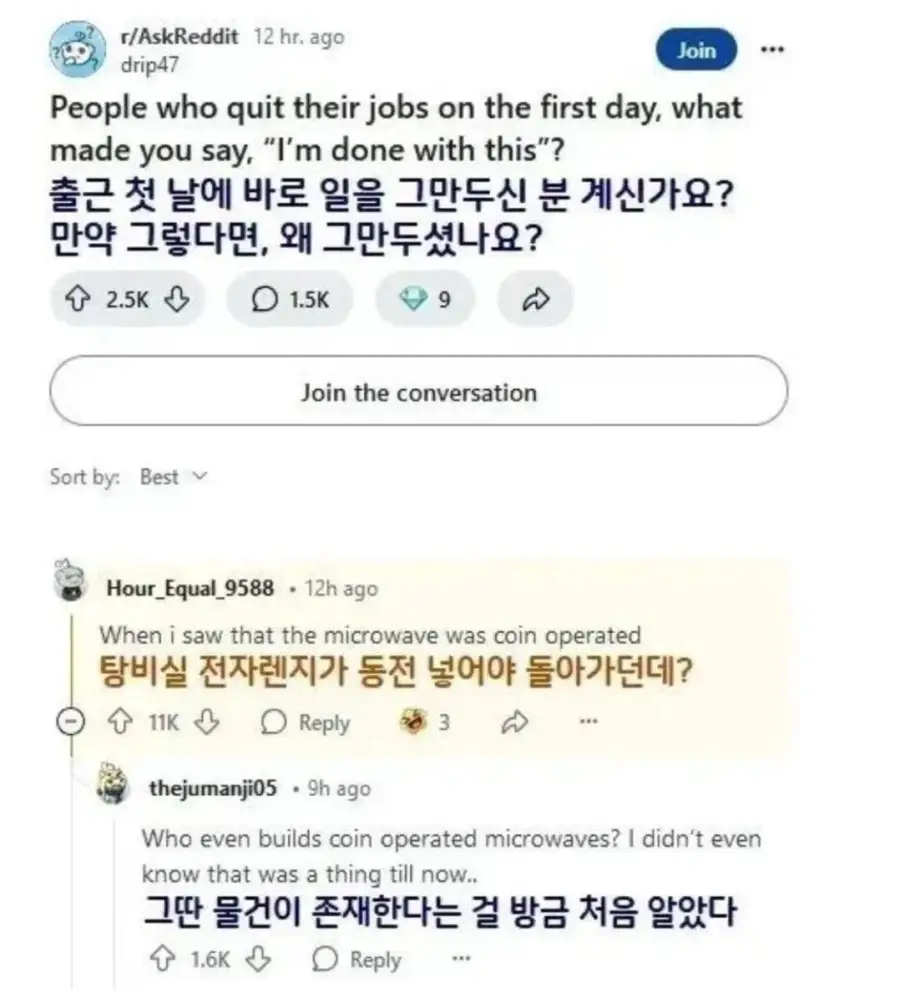Open the post's 1.5K comments

(x=290, y=299)
